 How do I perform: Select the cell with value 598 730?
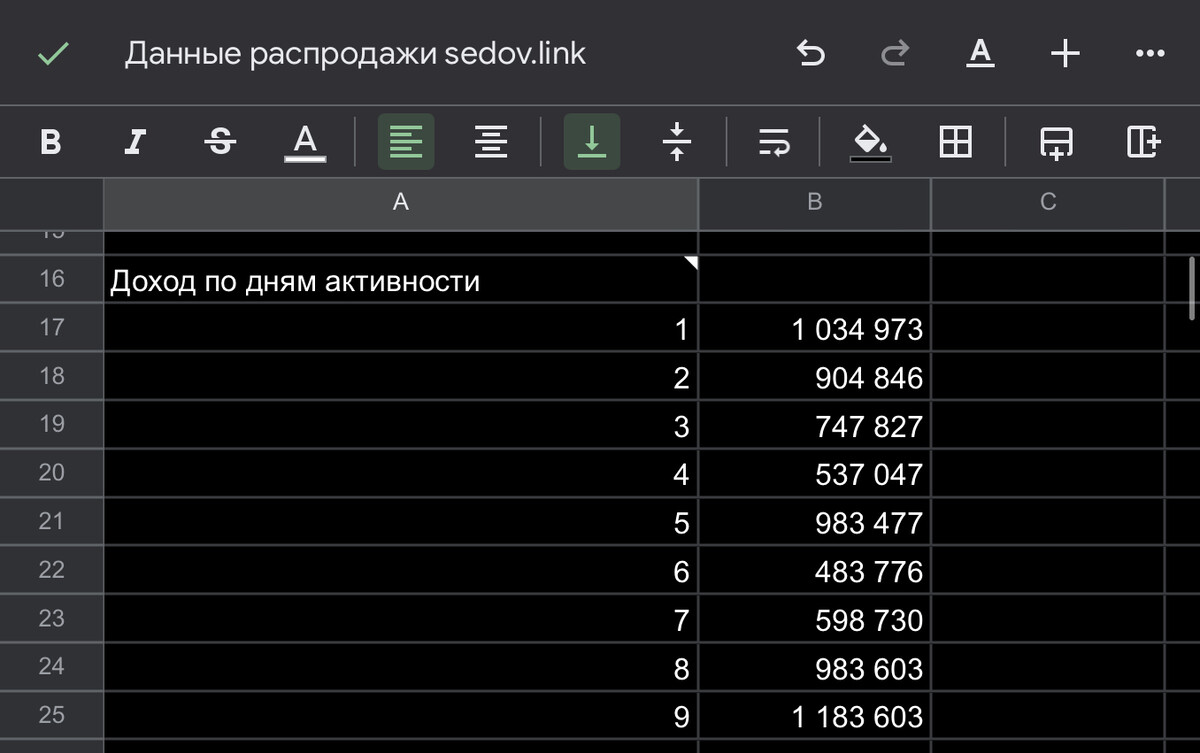(814, 620)
